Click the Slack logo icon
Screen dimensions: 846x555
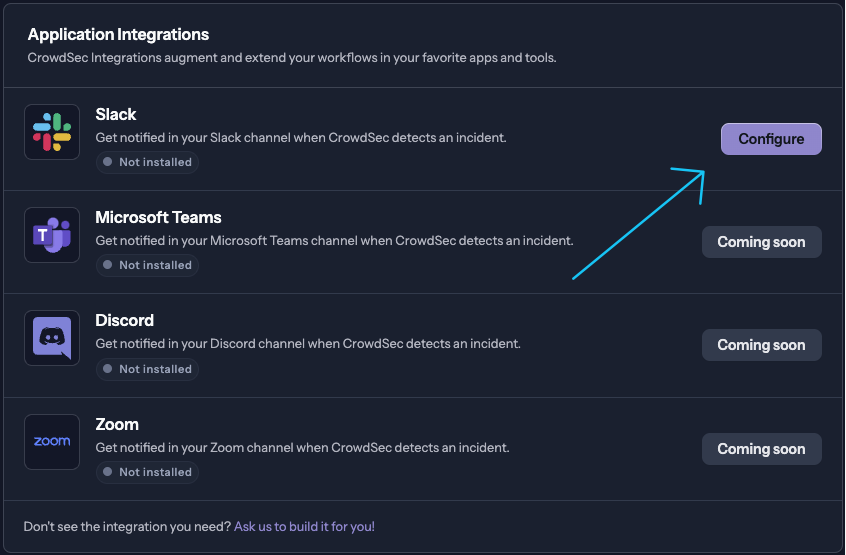click(52, 132)
